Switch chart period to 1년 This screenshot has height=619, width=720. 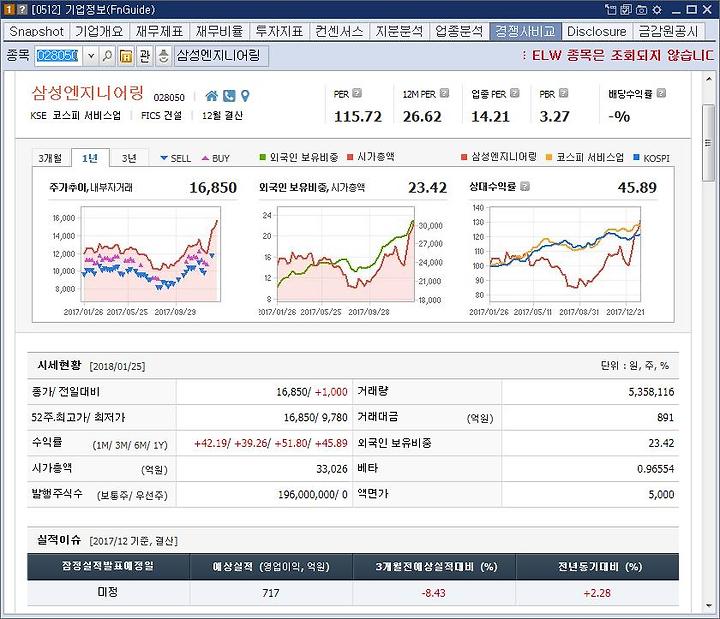click(90, 158)
